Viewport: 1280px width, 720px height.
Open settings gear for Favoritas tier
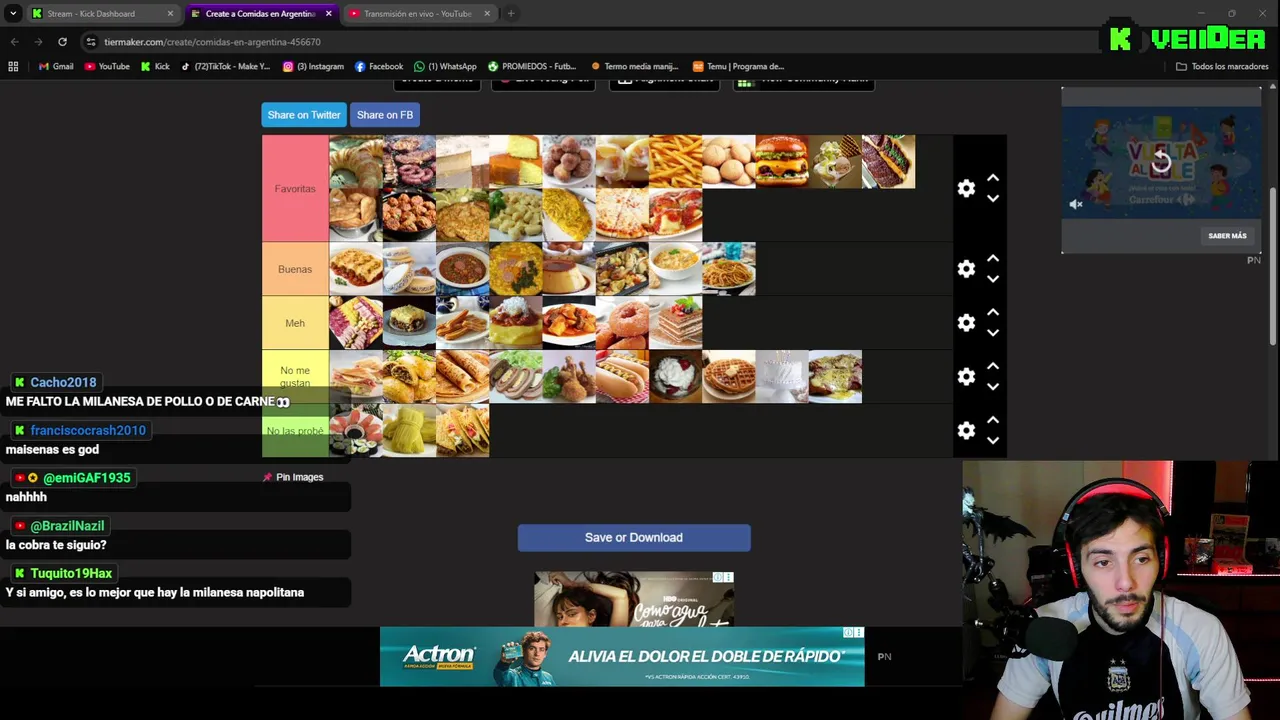coord(966,188)
